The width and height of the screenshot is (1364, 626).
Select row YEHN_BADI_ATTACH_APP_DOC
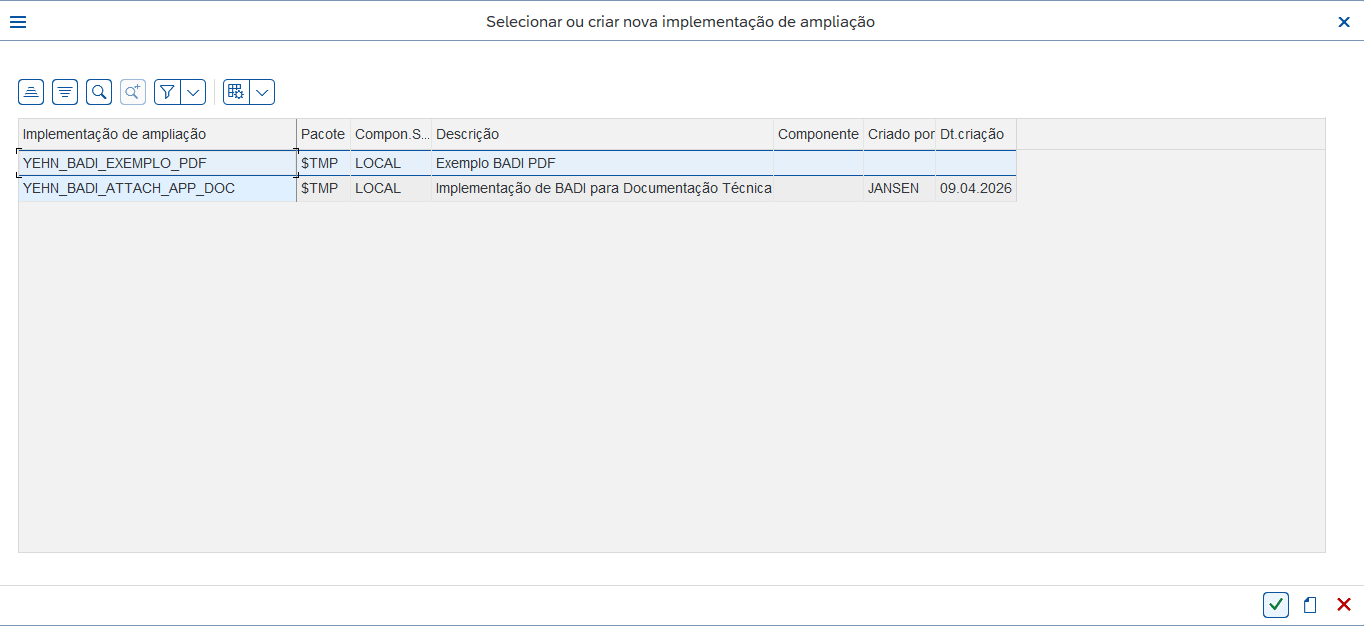coord(517,188)
